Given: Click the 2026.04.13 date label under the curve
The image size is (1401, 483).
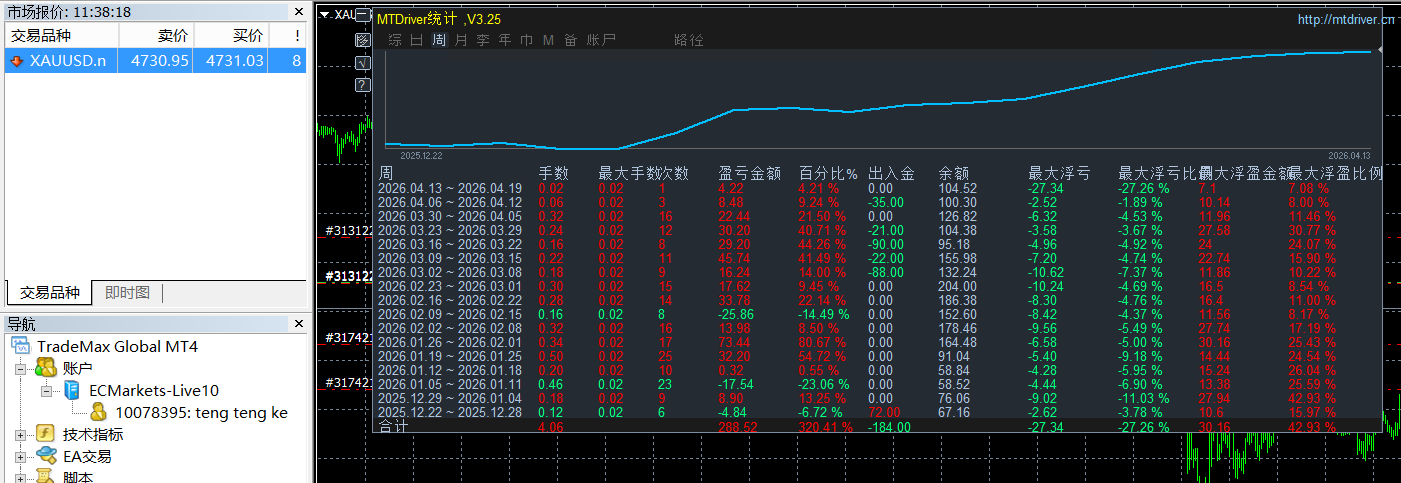Looking at the screenshot, I should pyautogui.click(x=1349, y=156).
